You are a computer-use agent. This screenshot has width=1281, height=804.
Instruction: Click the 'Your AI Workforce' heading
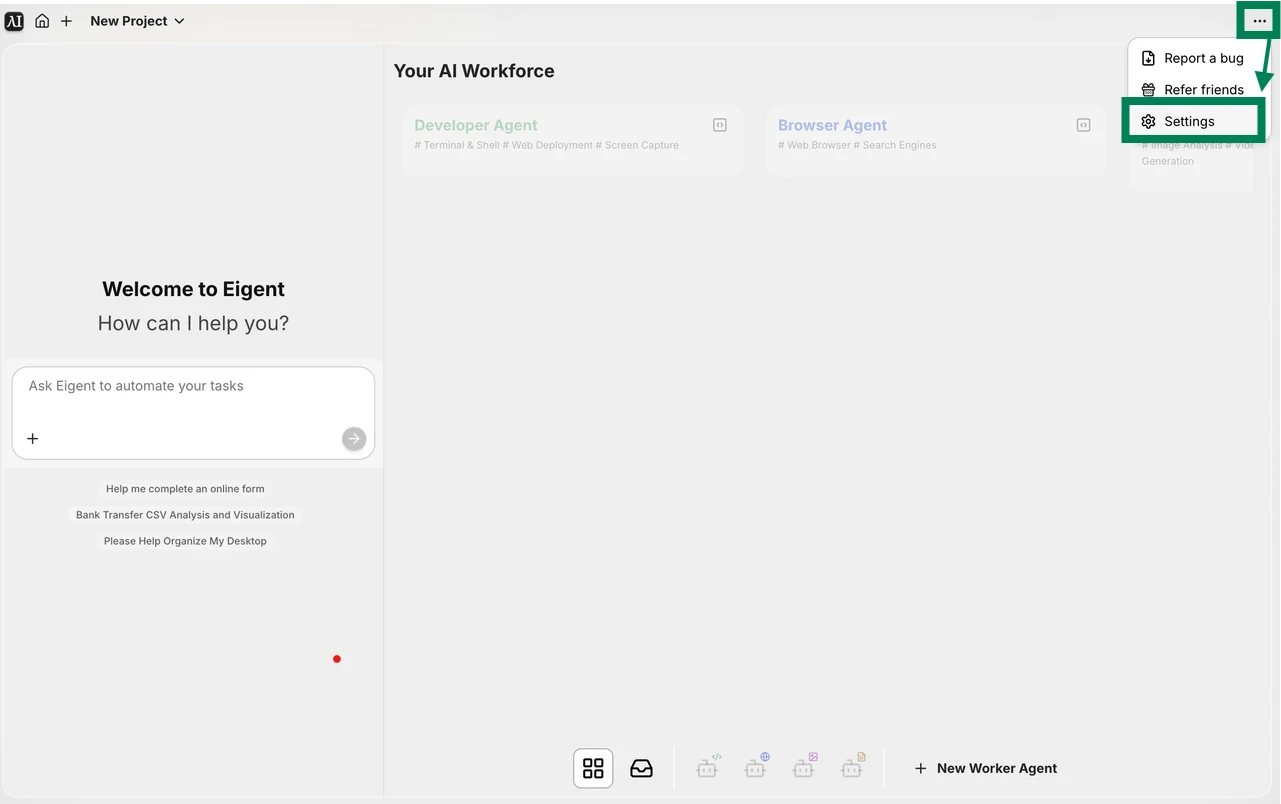coord(474,71)
